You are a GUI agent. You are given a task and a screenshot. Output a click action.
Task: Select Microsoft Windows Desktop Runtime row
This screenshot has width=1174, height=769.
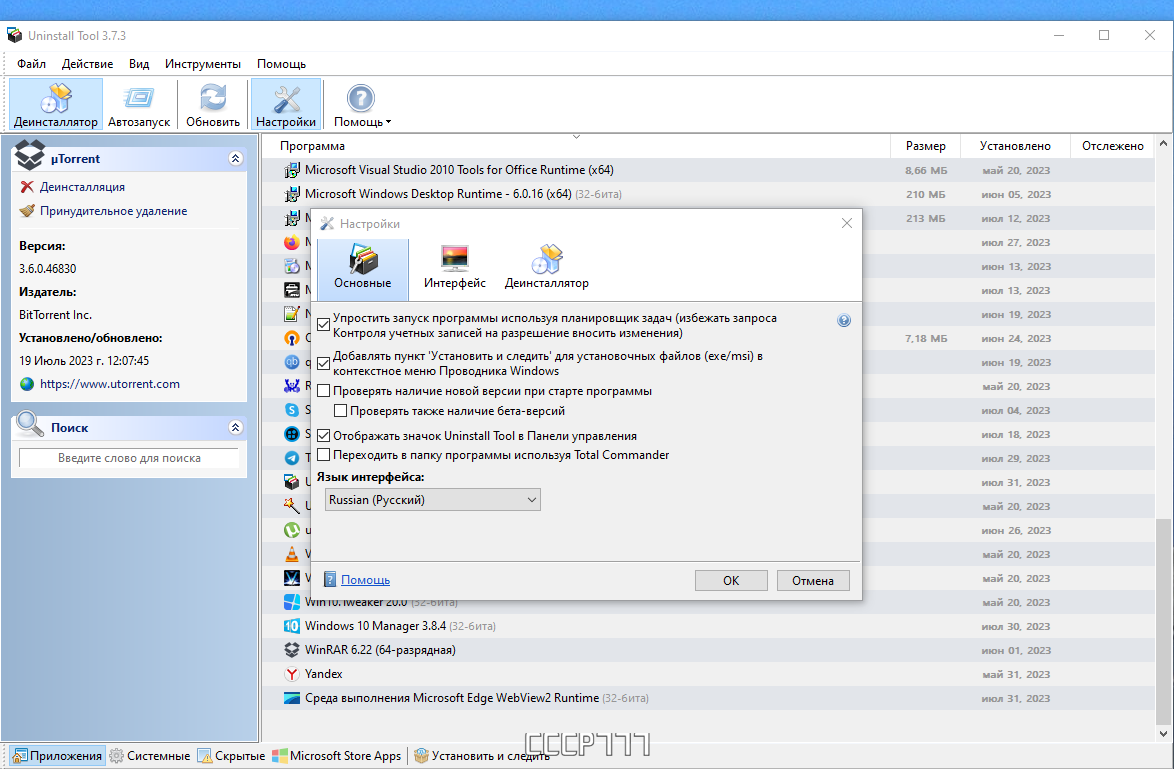[708, 194]
